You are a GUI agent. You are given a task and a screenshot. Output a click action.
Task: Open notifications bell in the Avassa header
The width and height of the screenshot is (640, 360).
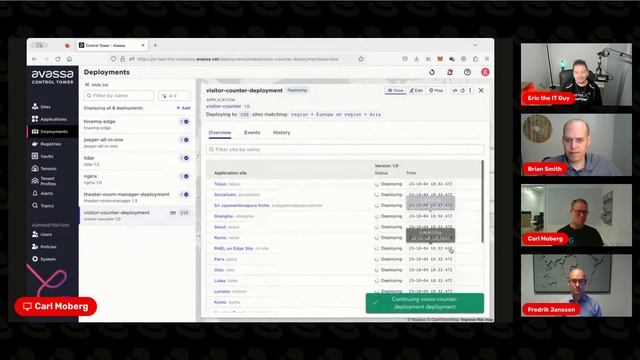pos(450,72)
